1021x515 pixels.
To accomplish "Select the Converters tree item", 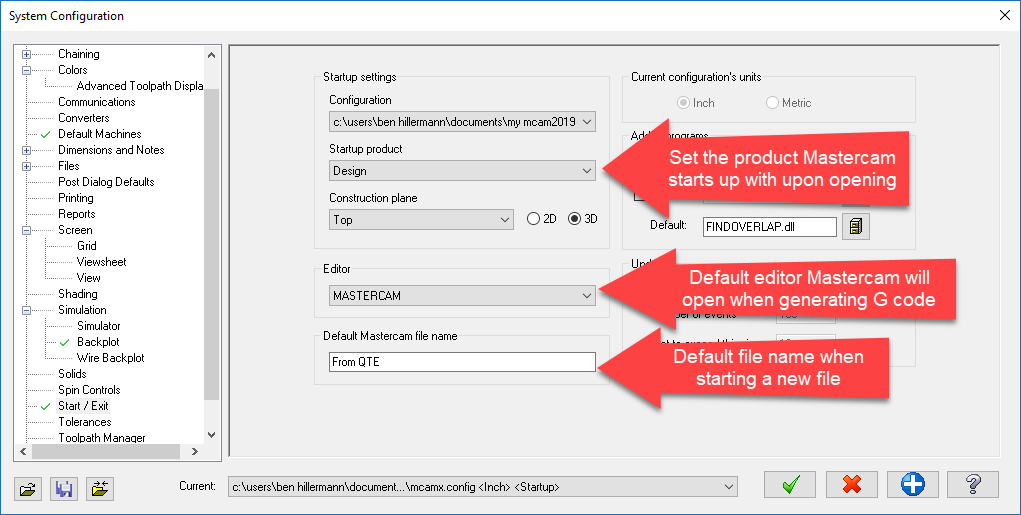I will point(84,118).
